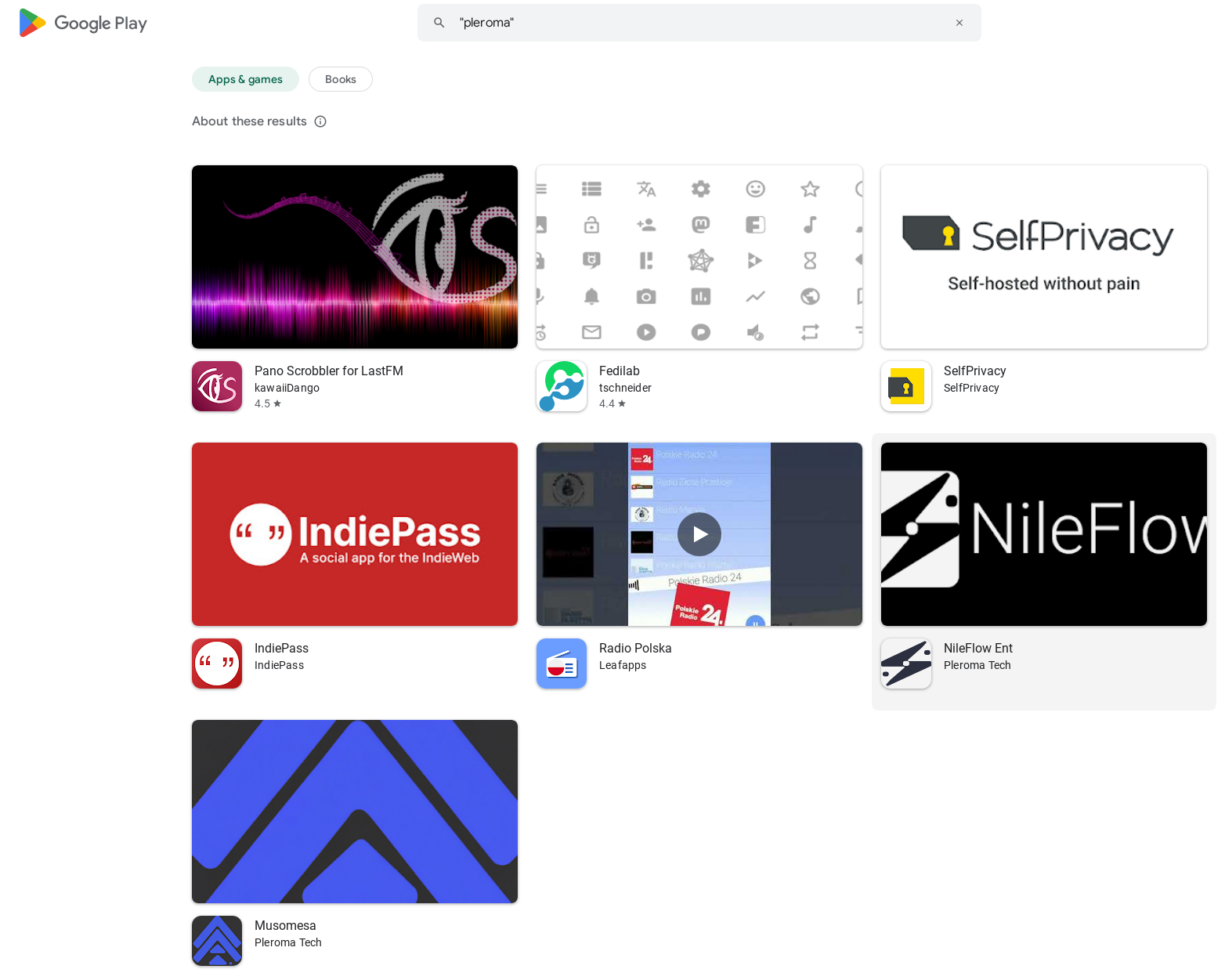Click the Radio Polska app icon
This screenshot has height=980, width=1225.
click(x=562, y=664)
